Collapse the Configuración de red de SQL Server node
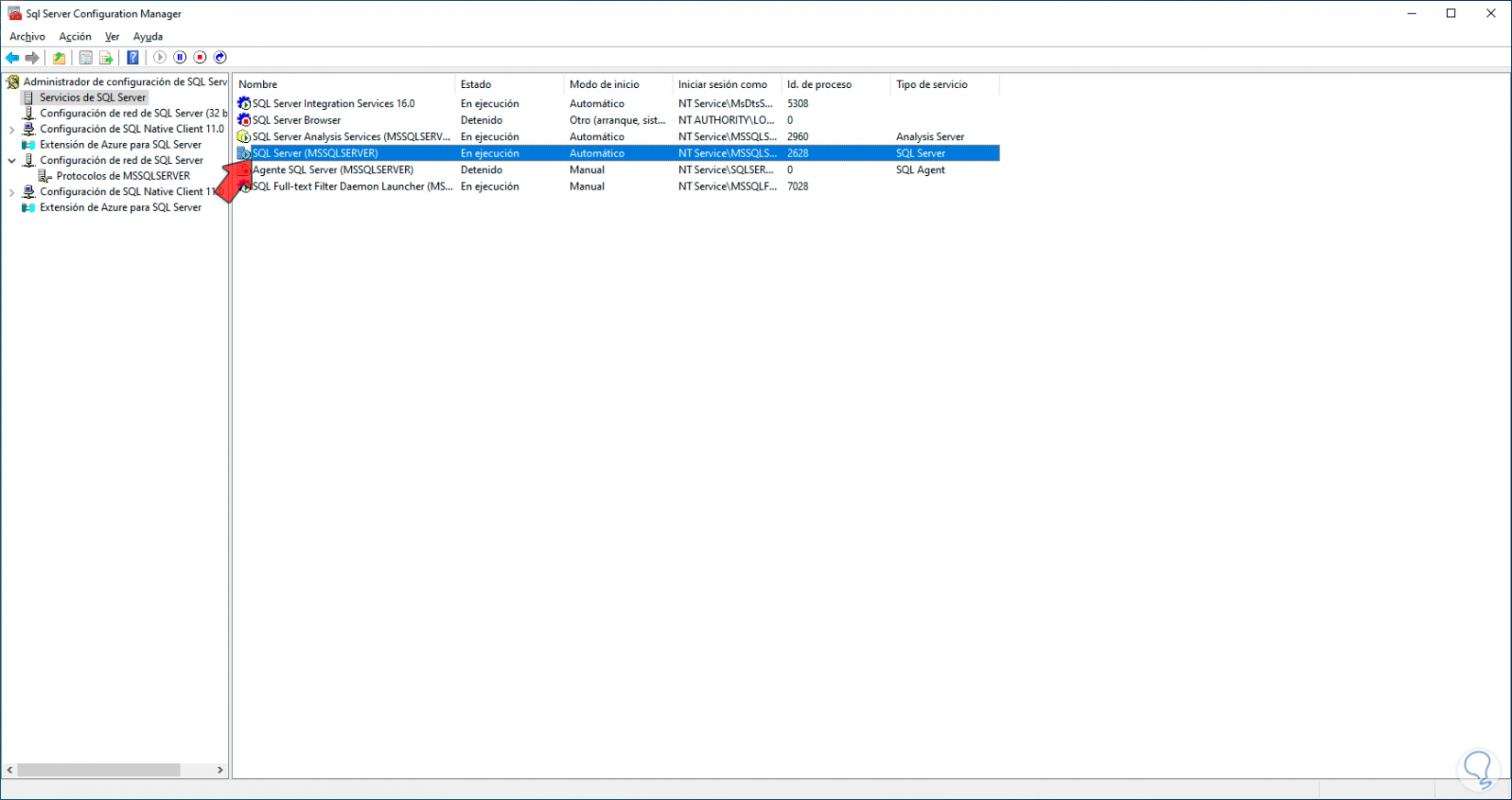Viewport: 1512px width, 800px height. tap(12, 160)
